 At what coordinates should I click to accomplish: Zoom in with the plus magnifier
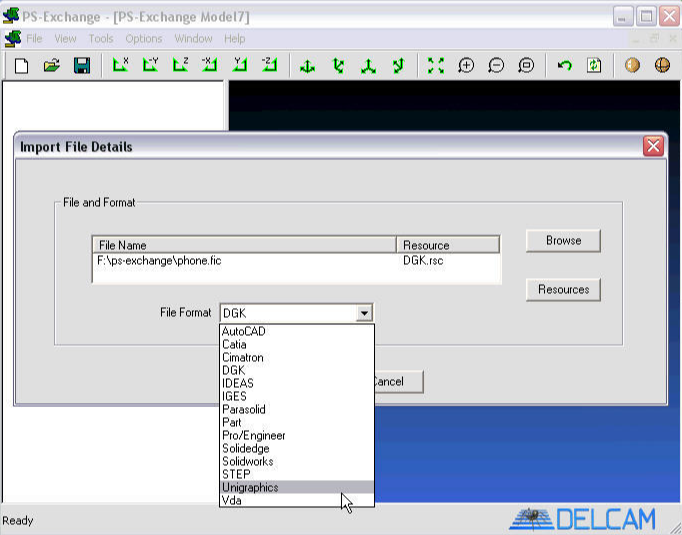tap(466, 66)
